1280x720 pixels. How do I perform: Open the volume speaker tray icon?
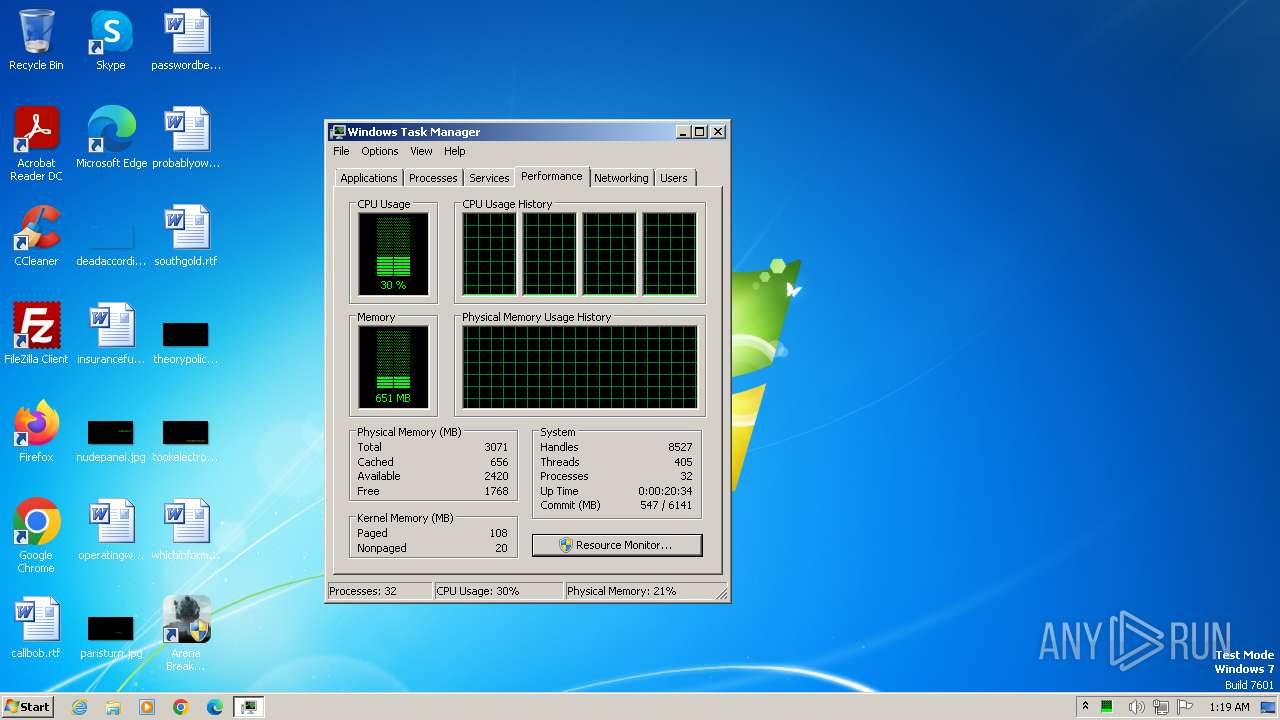pos(1135,707)
